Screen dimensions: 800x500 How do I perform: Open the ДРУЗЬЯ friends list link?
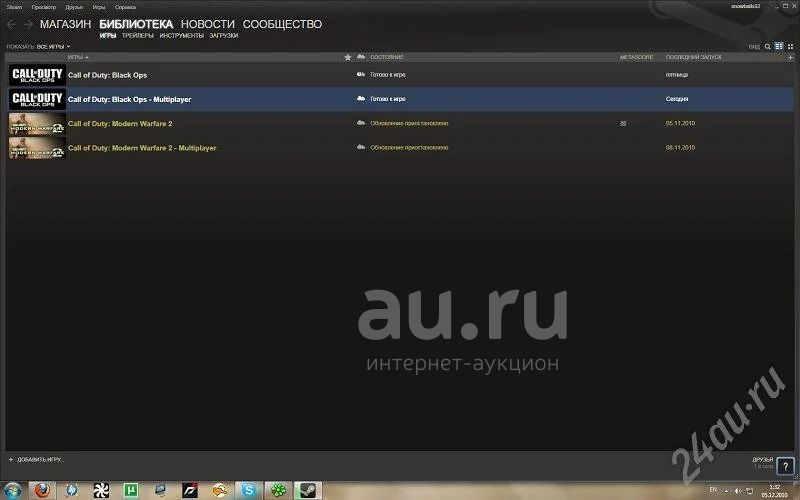(x=763, y=460)
